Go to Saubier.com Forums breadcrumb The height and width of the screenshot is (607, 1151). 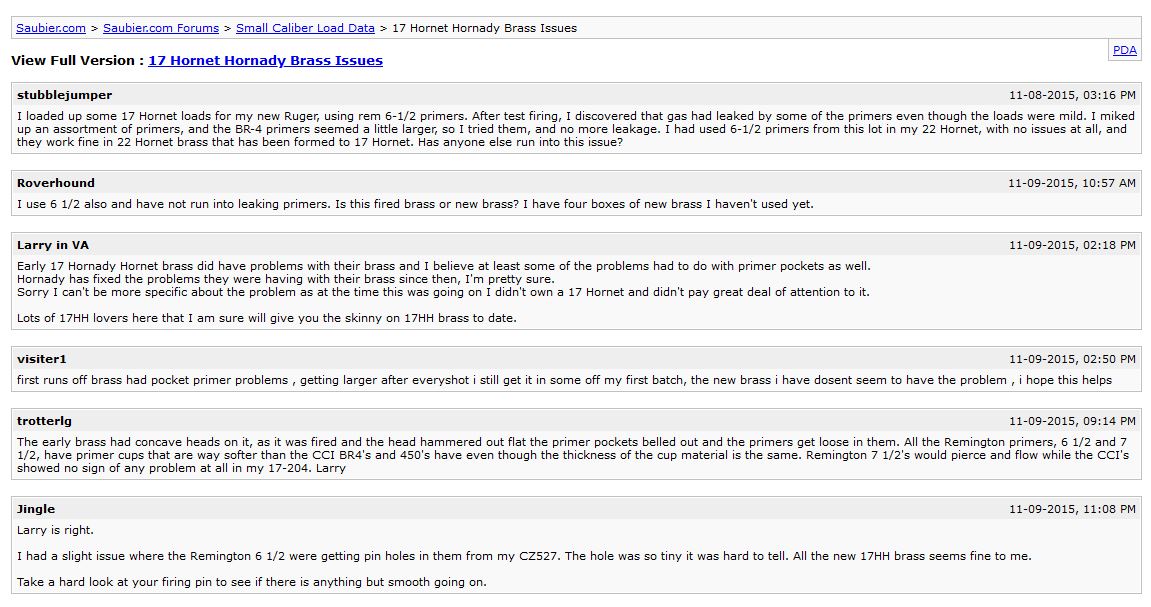[x=161, y=28]
